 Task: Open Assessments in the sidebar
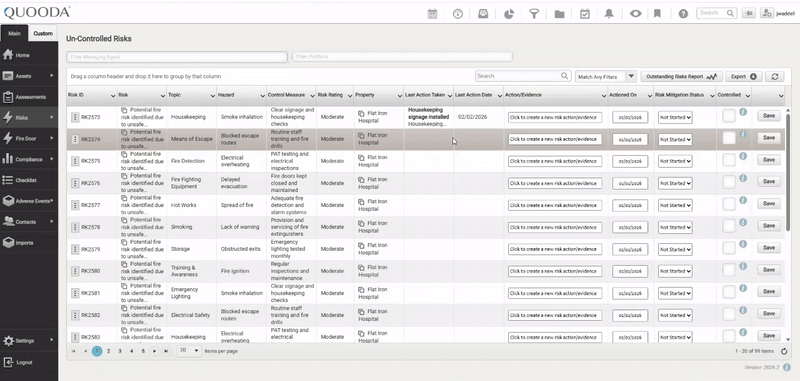(29, 97)
